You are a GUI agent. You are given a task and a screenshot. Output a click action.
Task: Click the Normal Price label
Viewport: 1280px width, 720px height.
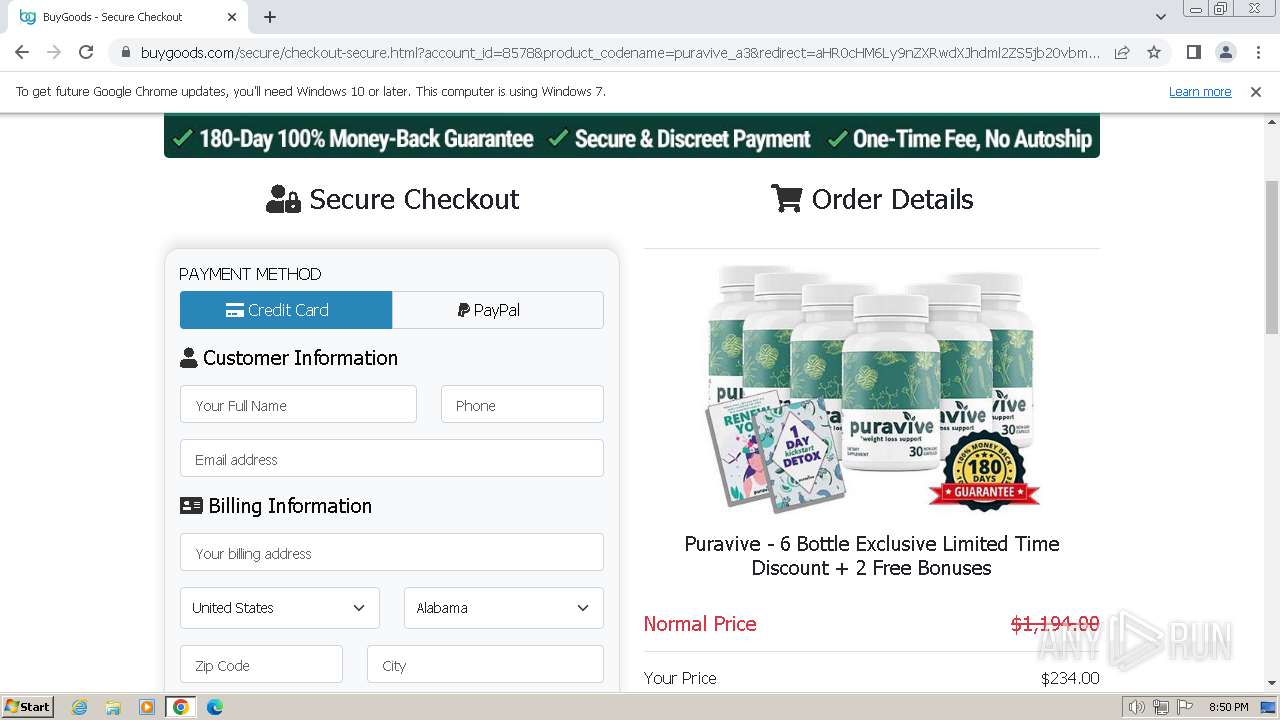pyautogui.click(x=700, y=624)
